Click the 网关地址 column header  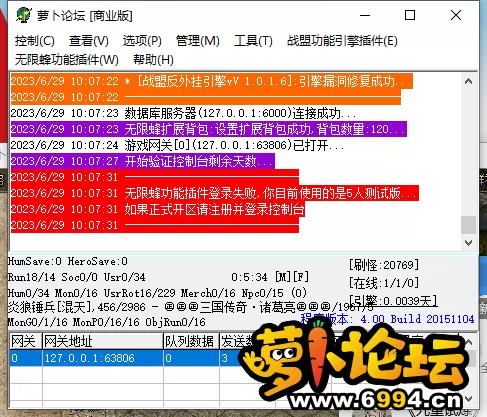click(x=103, y=341)
